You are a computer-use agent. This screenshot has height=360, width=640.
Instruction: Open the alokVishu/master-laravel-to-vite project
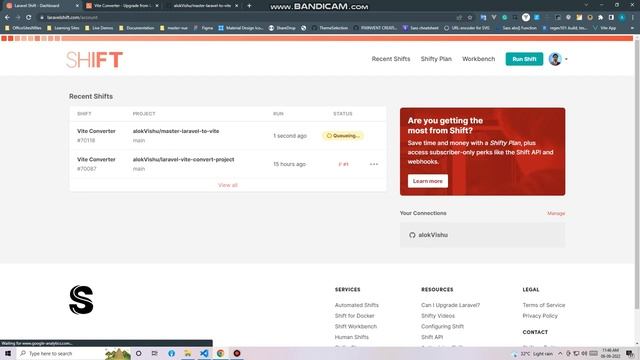pyautogui.click(x=176, y=131)
